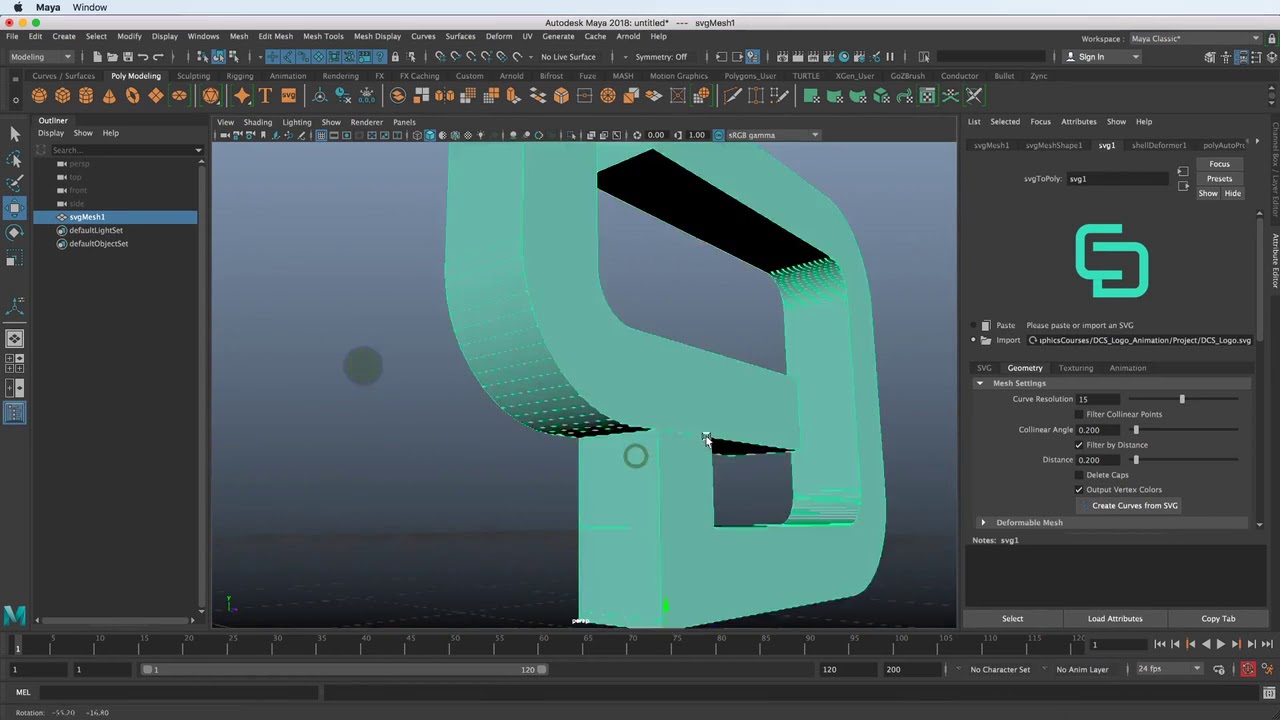Click the Load Attributes button
Screen dimensions: 1280x720
[x=1115, y=619]
